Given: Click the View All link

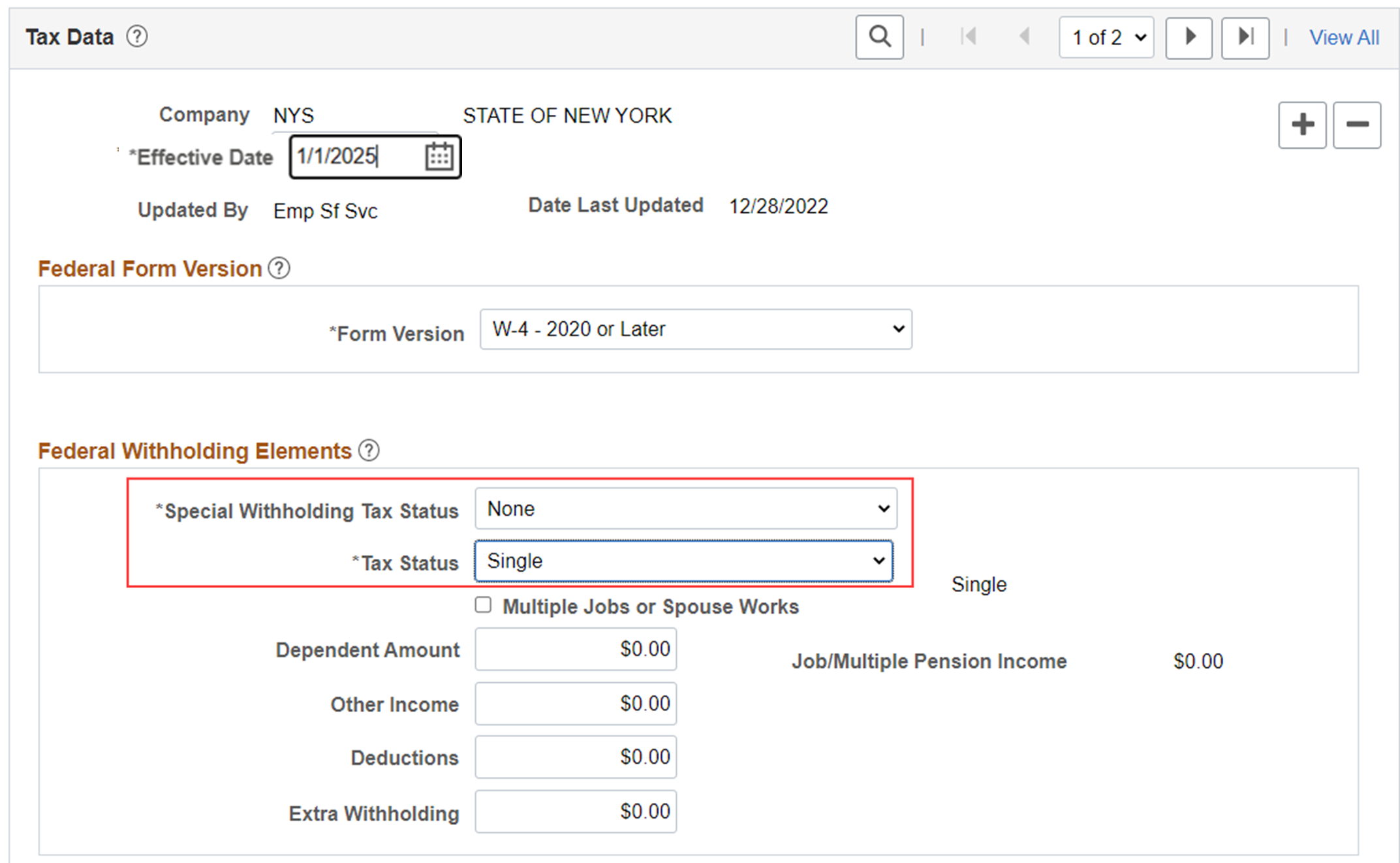Looking at the screenshot, I should point(1344,37).
